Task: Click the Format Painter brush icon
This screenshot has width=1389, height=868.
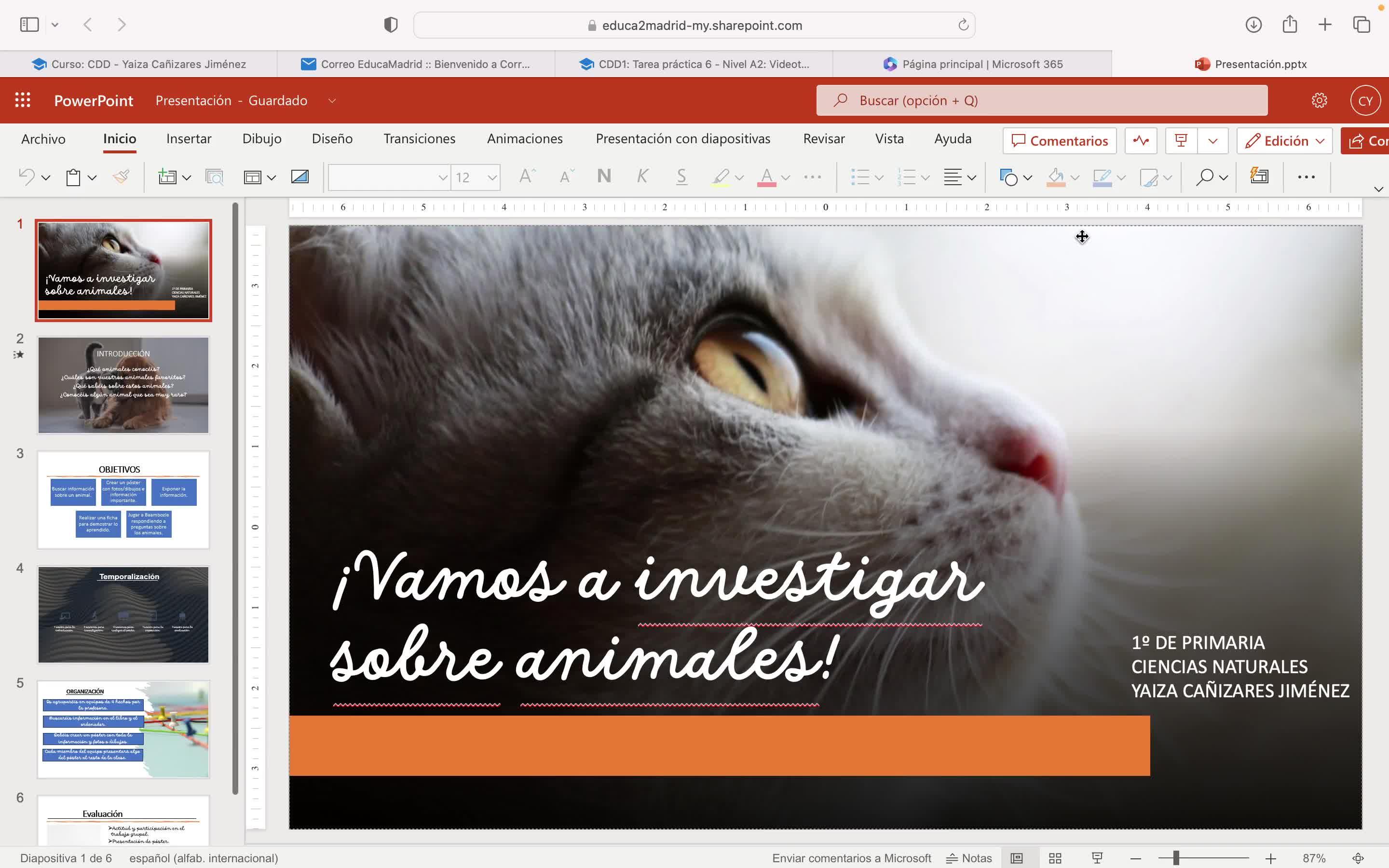Action: pyautogui.click(x=121, y=177)
